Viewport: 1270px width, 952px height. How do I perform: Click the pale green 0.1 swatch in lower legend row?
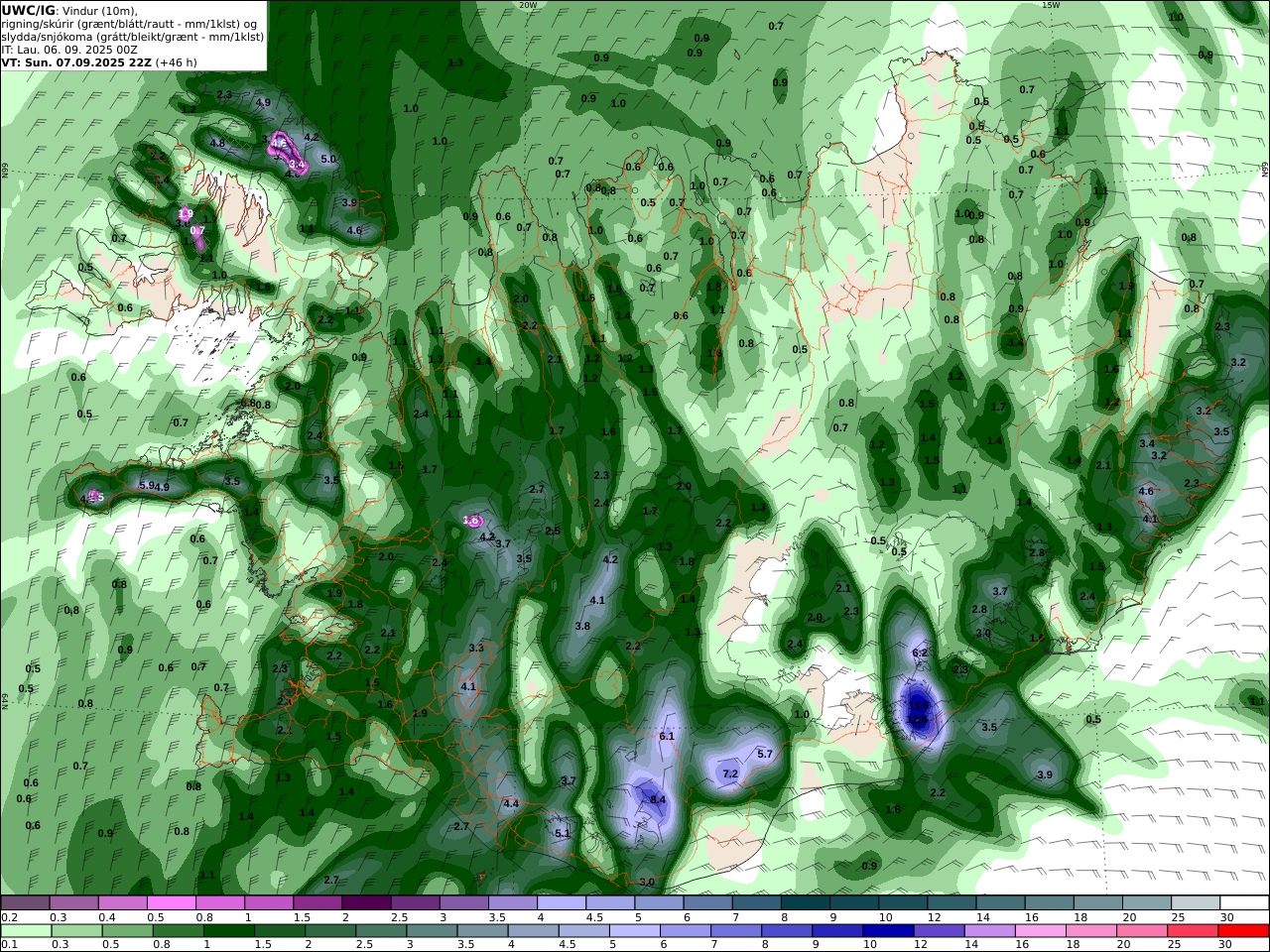click(x=26, y=931)
